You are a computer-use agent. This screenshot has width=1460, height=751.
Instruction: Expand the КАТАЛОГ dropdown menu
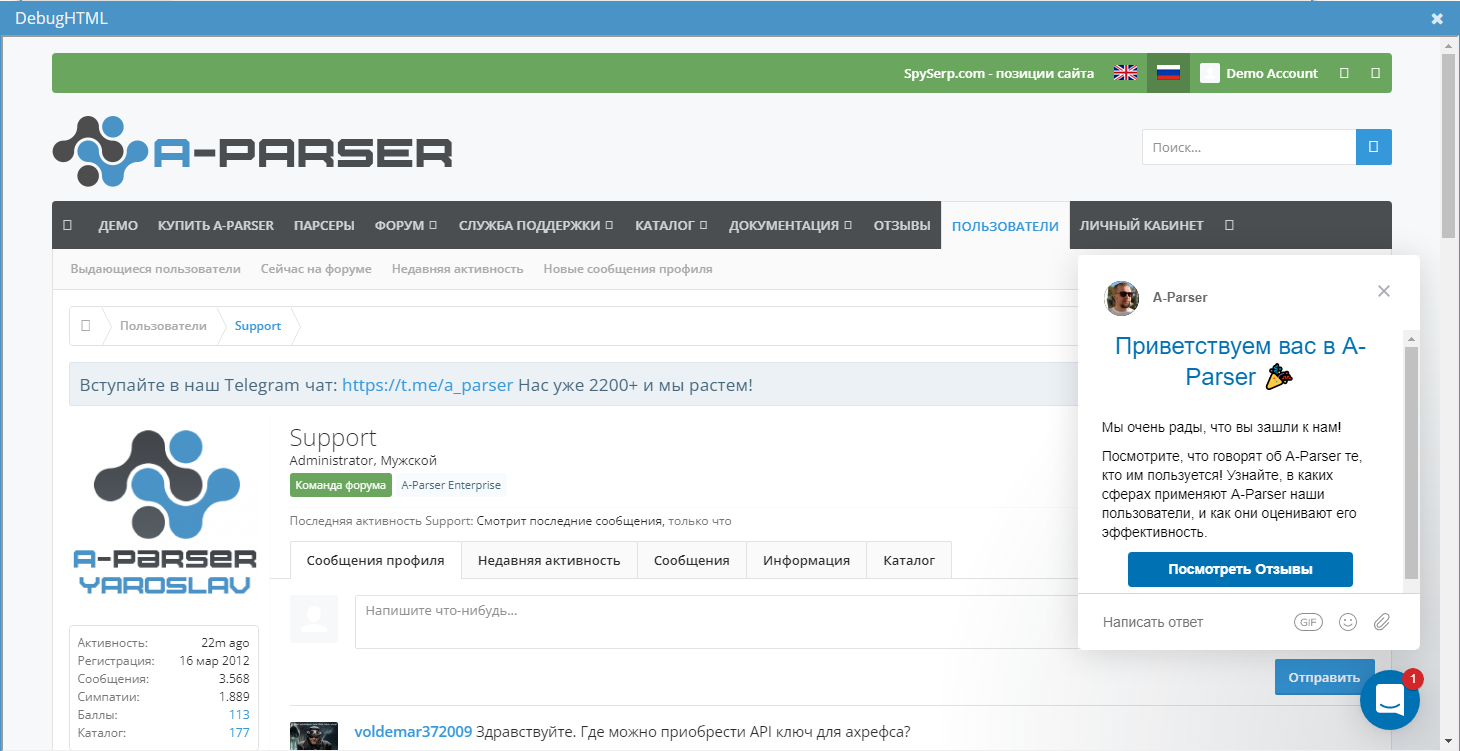coord(670,225)
